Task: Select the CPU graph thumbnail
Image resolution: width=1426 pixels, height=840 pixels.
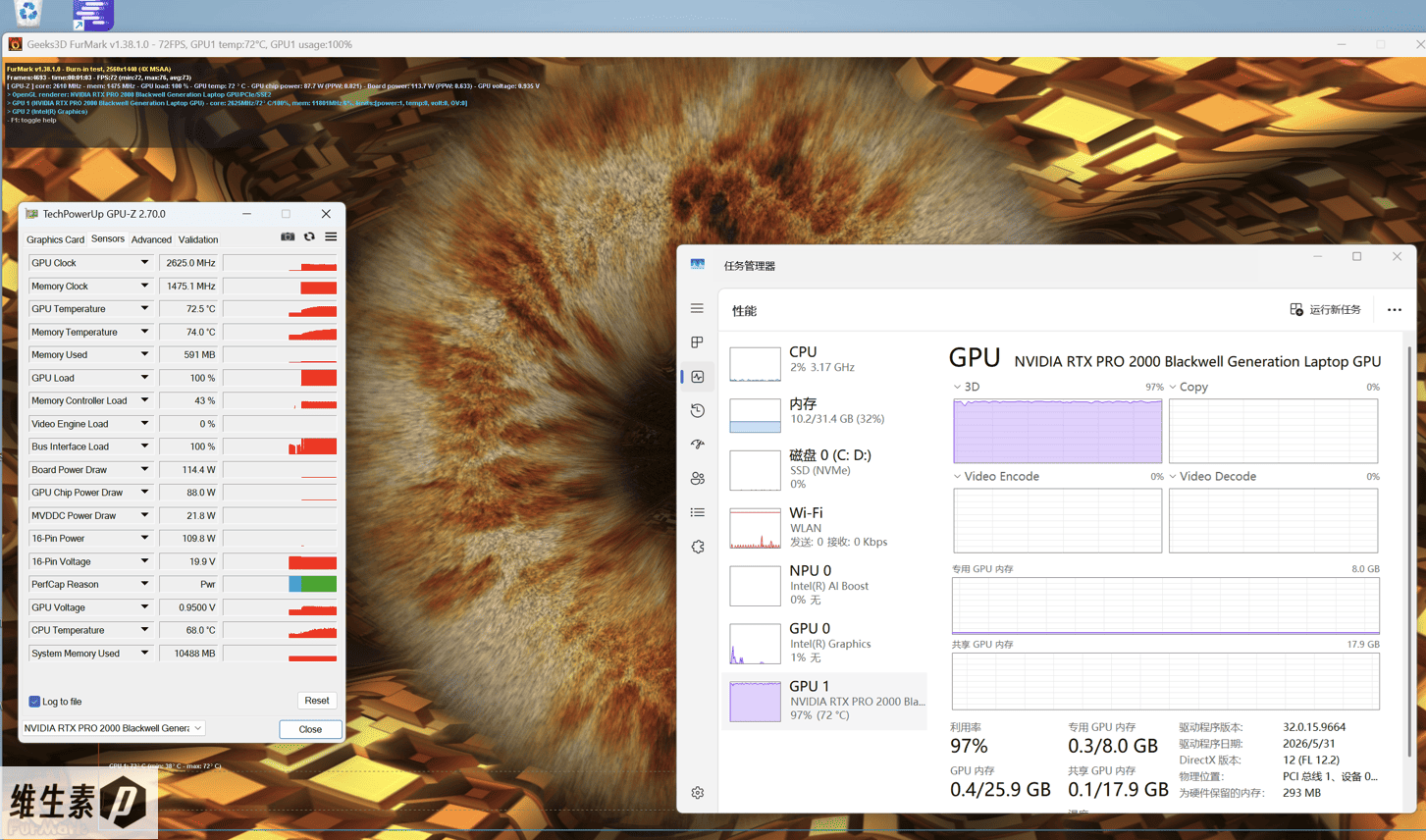Action: pyautogui.click(x=755, y=363)
